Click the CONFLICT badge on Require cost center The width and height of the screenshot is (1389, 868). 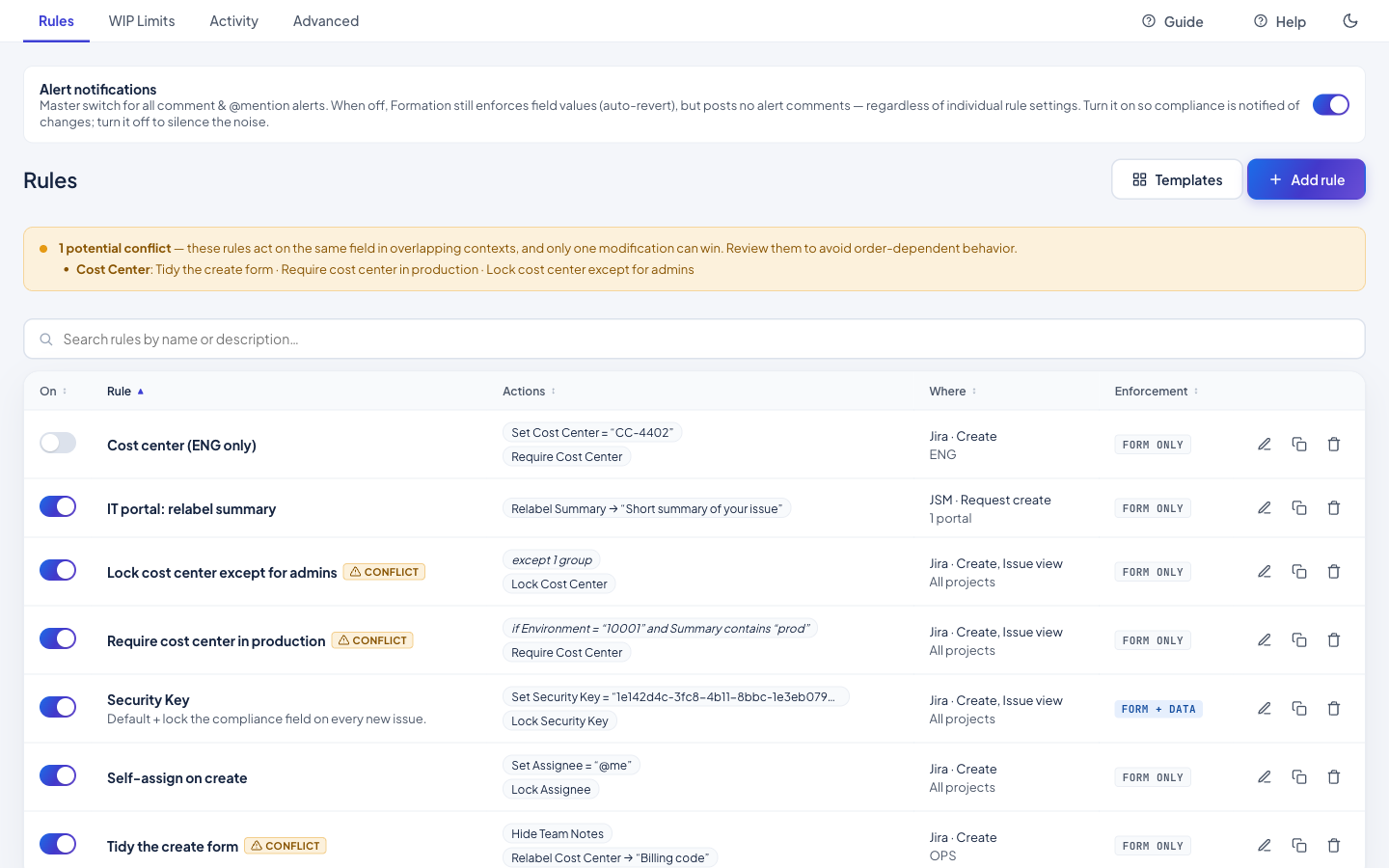pyautogui.click(x=372, y=640)
